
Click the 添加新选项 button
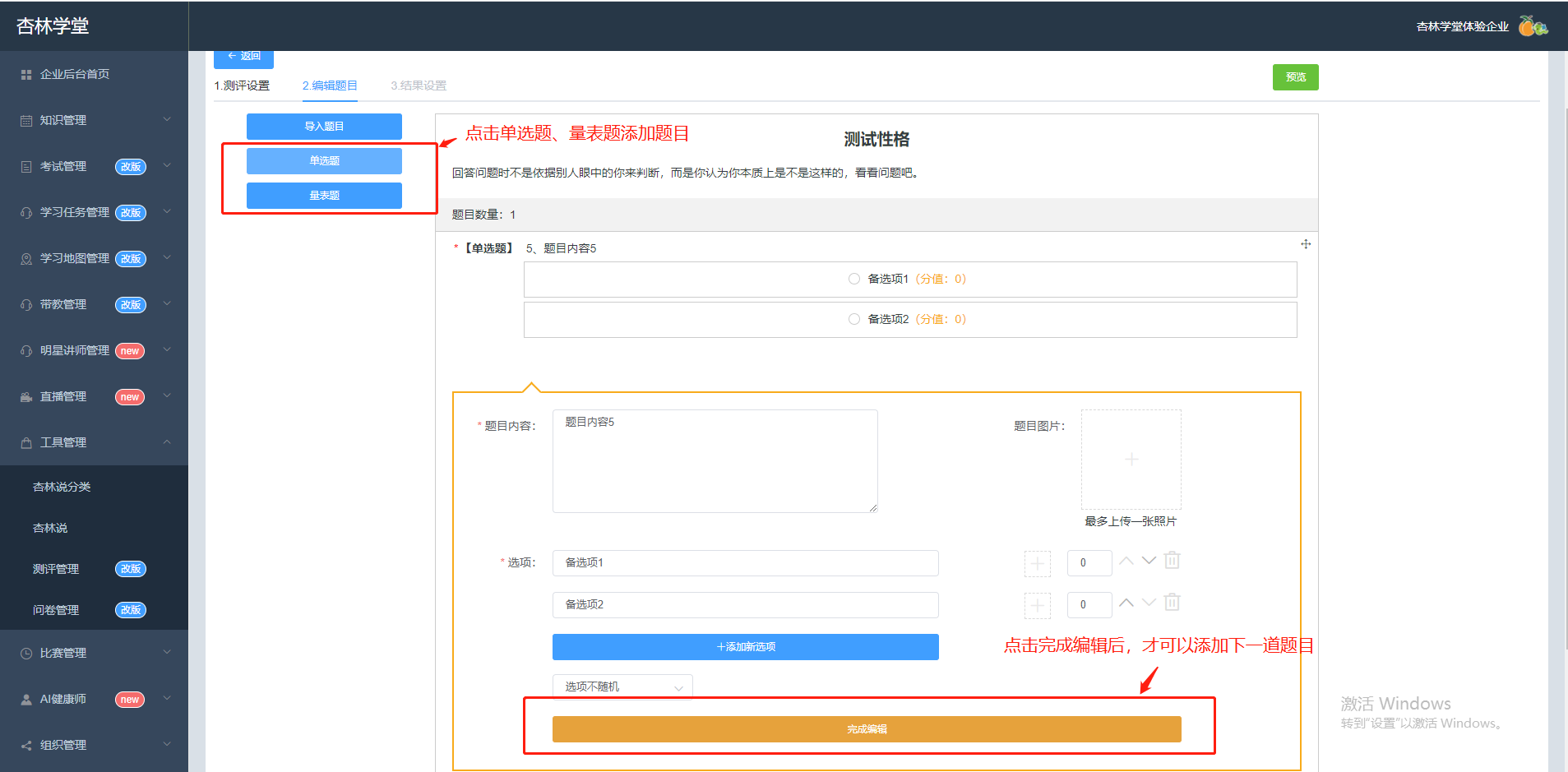click(x=746, y=647)
